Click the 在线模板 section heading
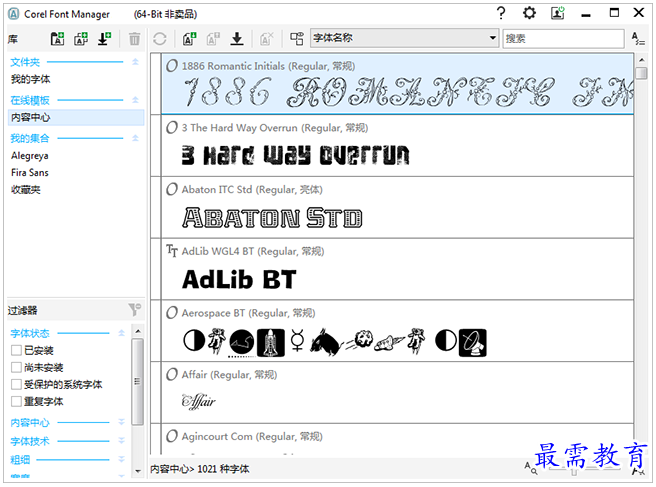This screenshot has height=487, width=656. [x=30, y=100]
